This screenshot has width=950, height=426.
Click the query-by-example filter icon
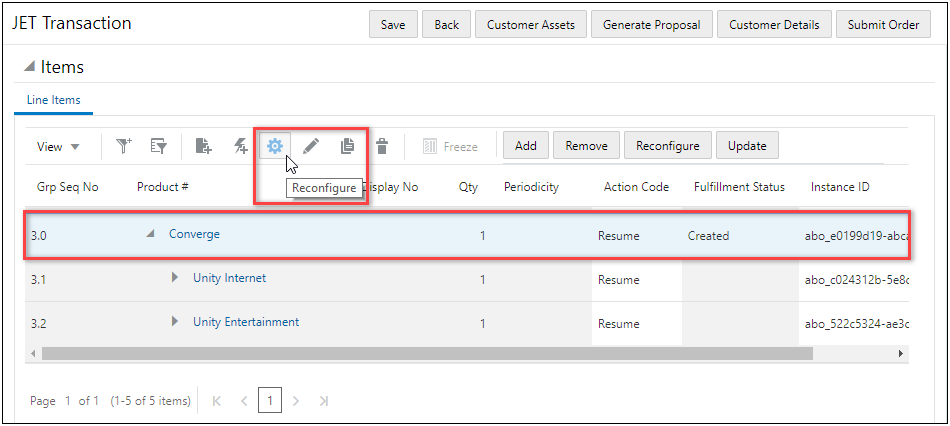[x=158, y=146]
